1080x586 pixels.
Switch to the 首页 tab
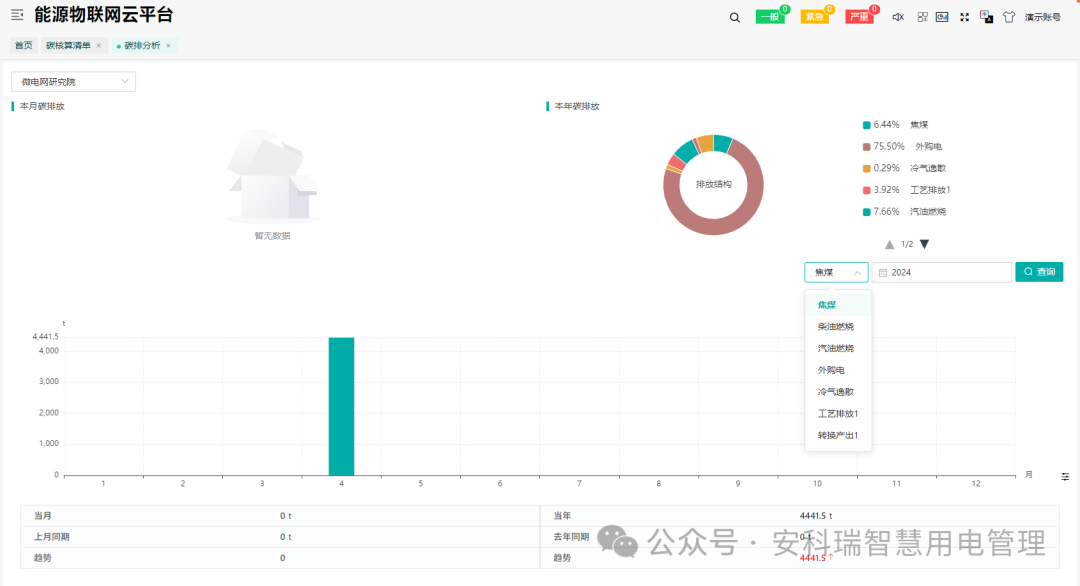click(24, 45)
